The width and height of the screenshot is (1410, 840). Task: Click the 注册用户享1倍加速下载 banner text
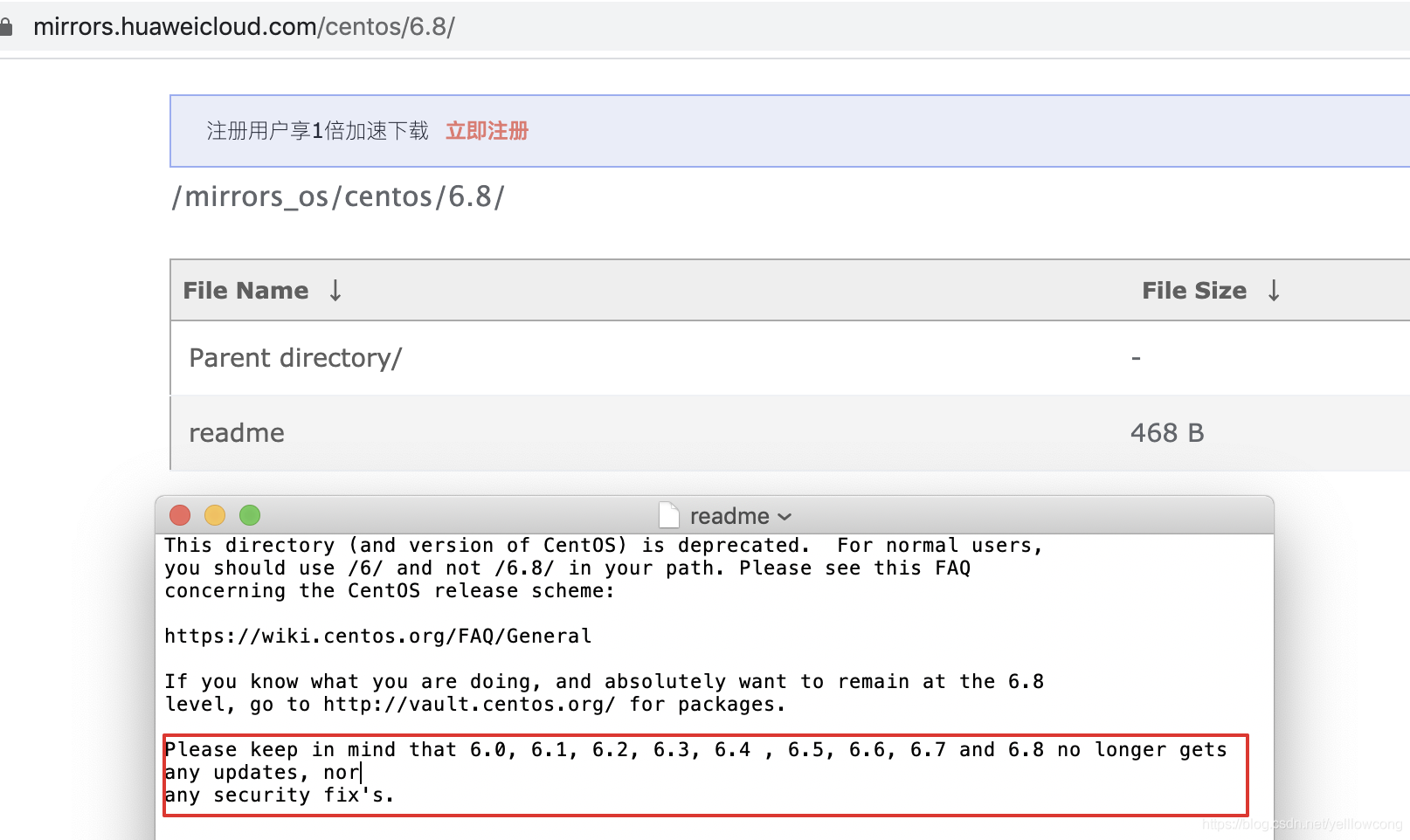[x=317, y=131]
